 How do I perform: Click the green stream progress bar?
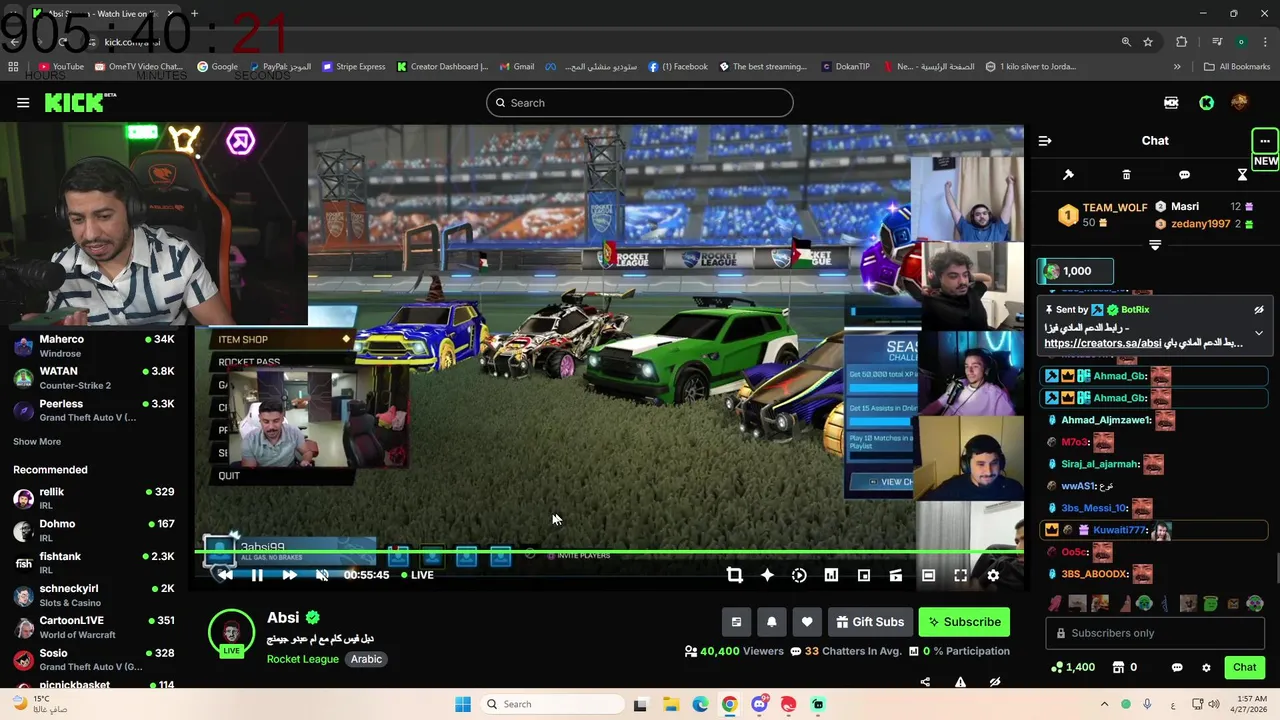609,552
